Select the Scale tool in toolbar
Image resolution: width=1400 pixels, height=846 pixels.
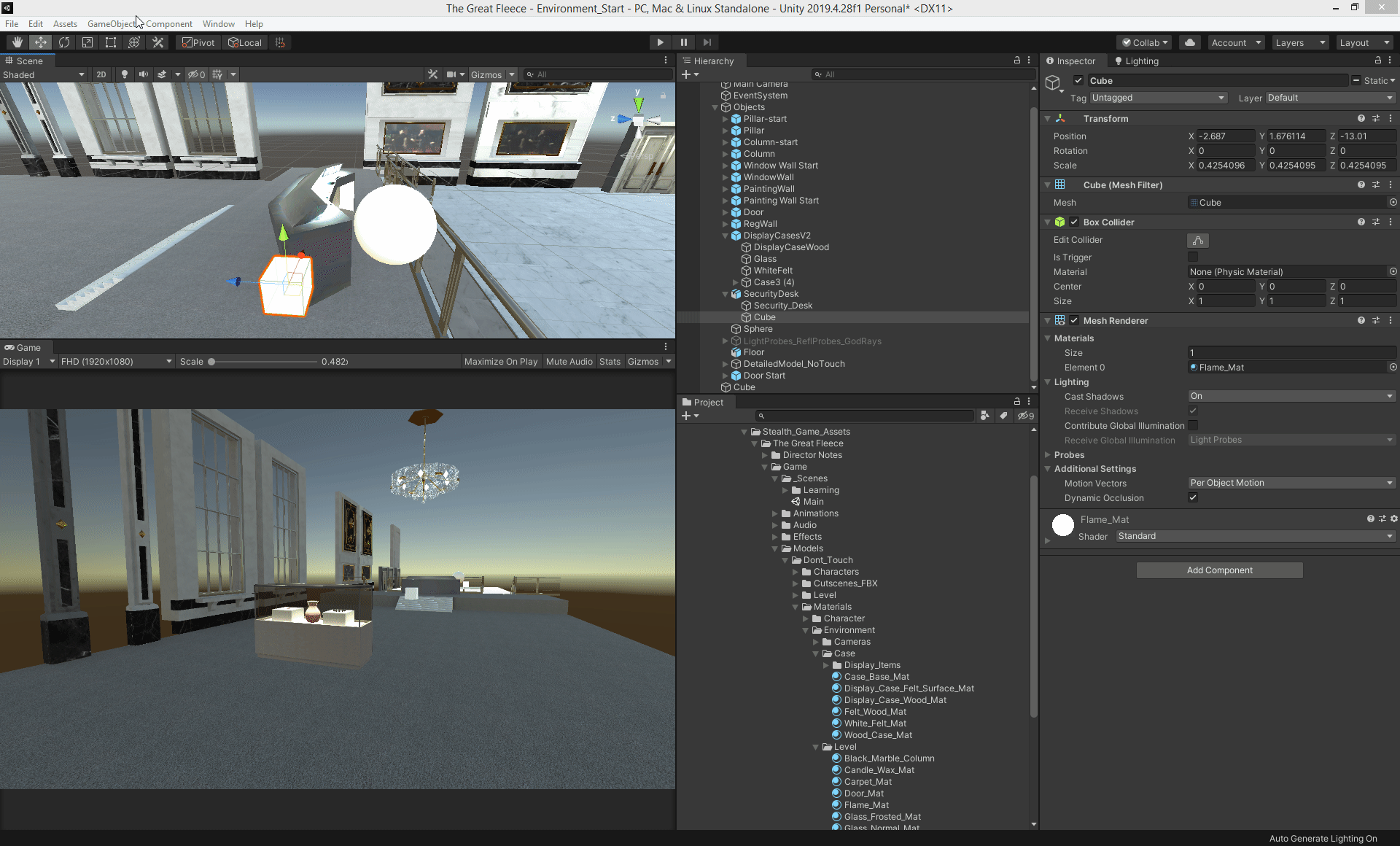point(87,42)
